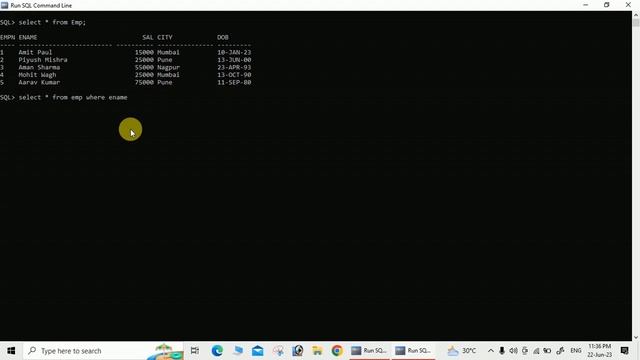Click the salary value 75000
The height and width of the screenshot is (360, 640).
point(144,82)
